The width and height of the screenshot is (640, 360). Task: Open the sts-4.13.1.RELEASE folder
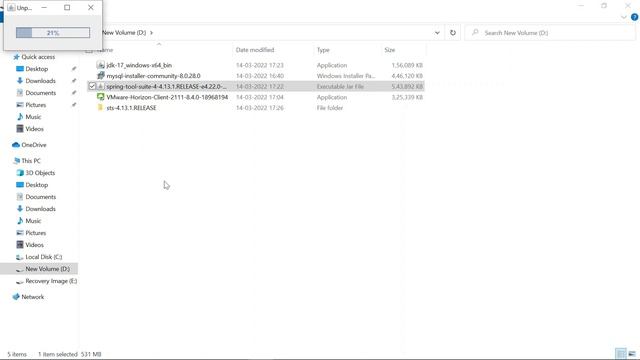(131, 108)
